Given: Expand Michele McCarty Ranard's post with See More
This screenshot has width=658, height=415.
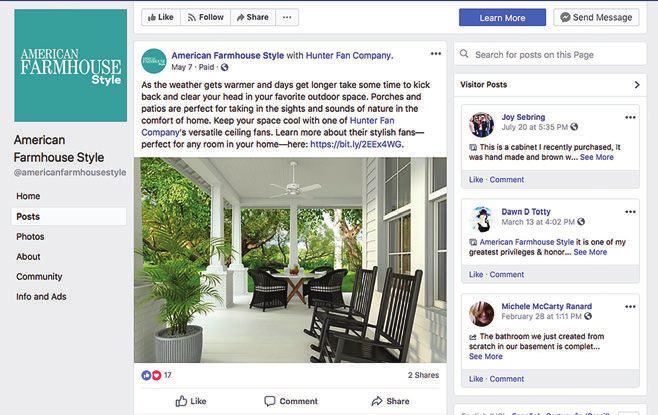Looking at the screenshot, I should tap(486, 356).
